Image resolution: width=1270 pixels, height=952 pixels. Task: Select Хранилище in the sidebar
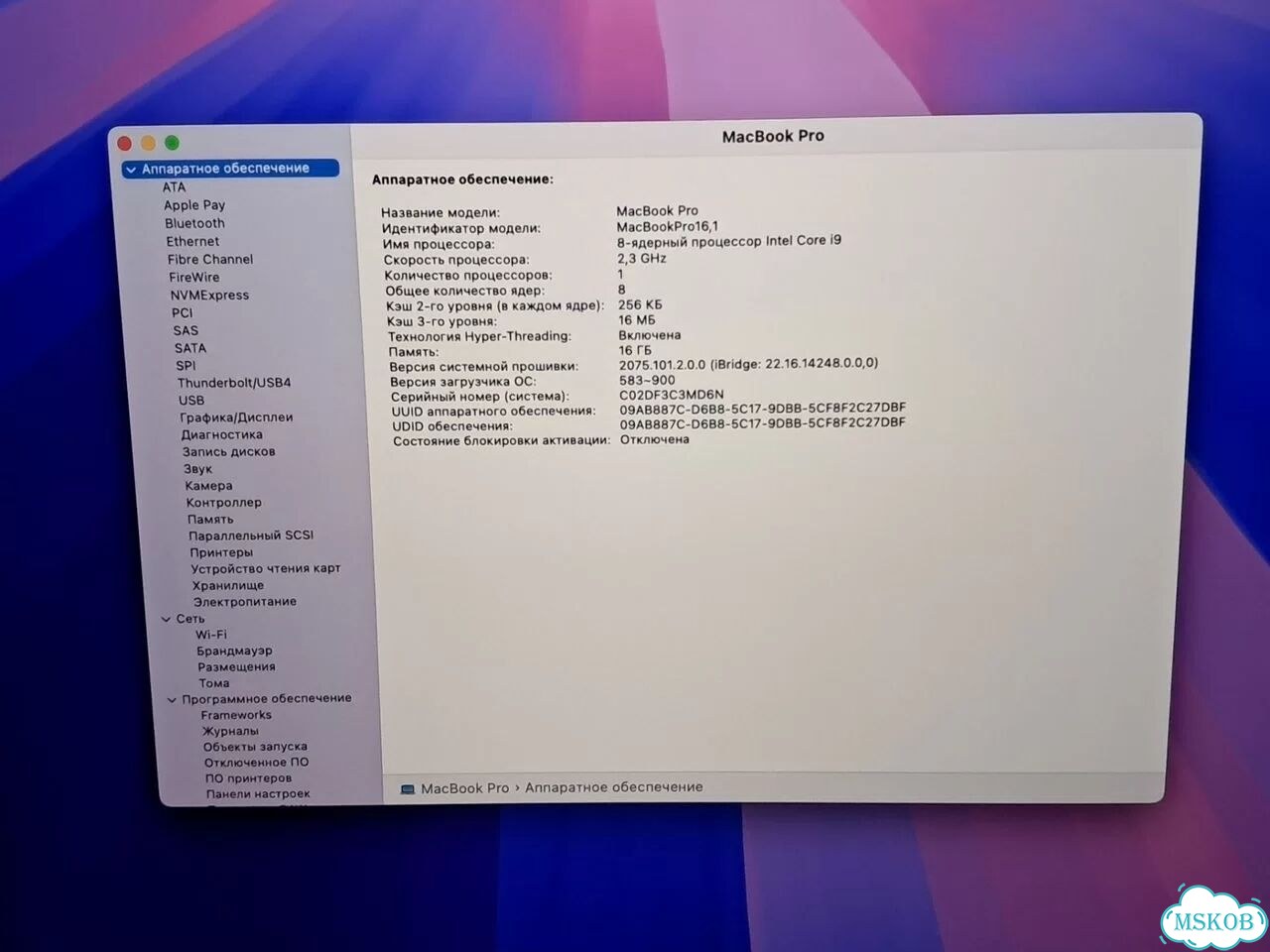coord(228,586)
